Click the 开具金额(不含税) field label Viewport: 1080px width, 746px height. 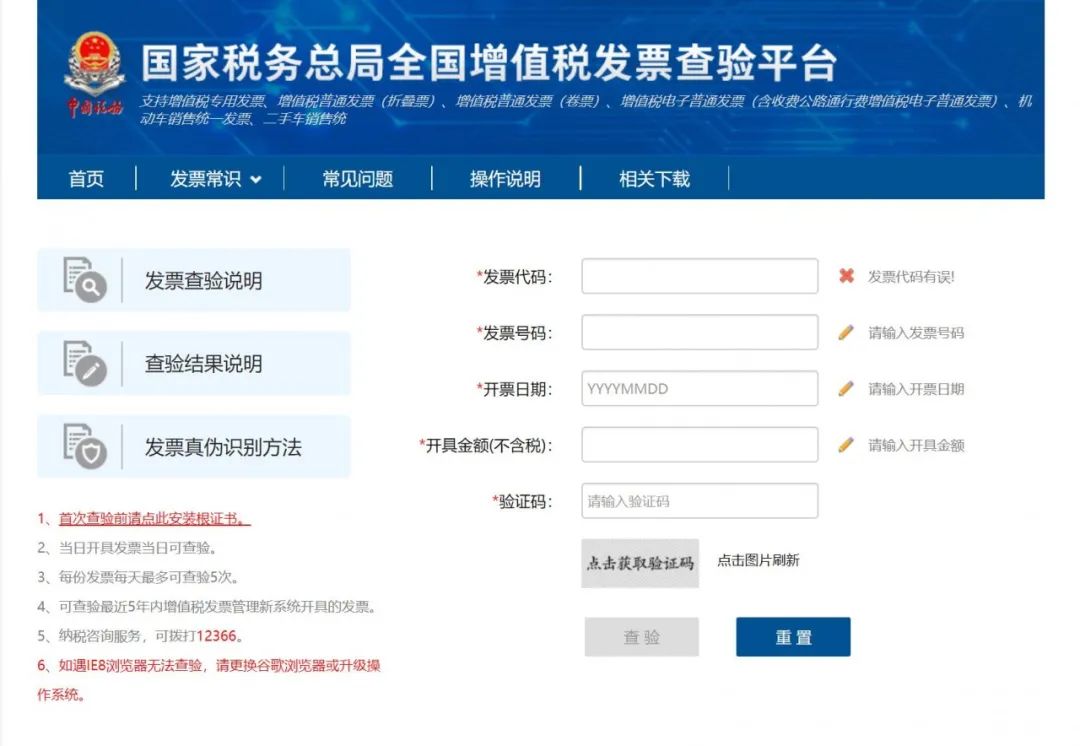coord(486,446)
